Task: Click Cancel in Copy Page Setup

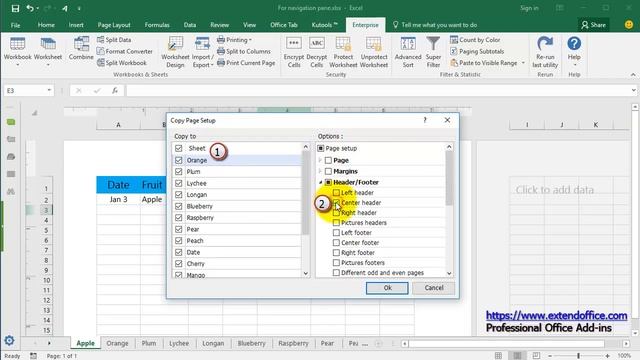Action: [433, 288]
